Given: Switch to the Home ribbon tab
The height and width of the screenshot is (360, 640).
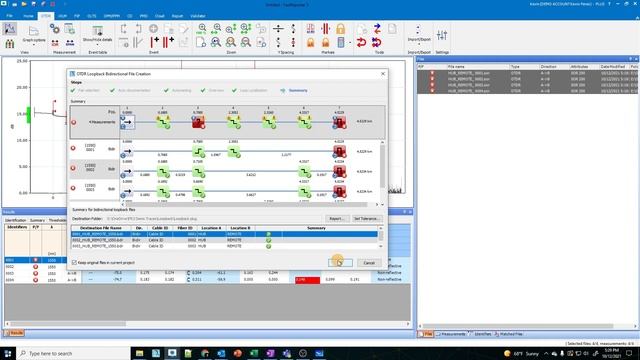Looking at the screenshot, I should coord(28,16).
